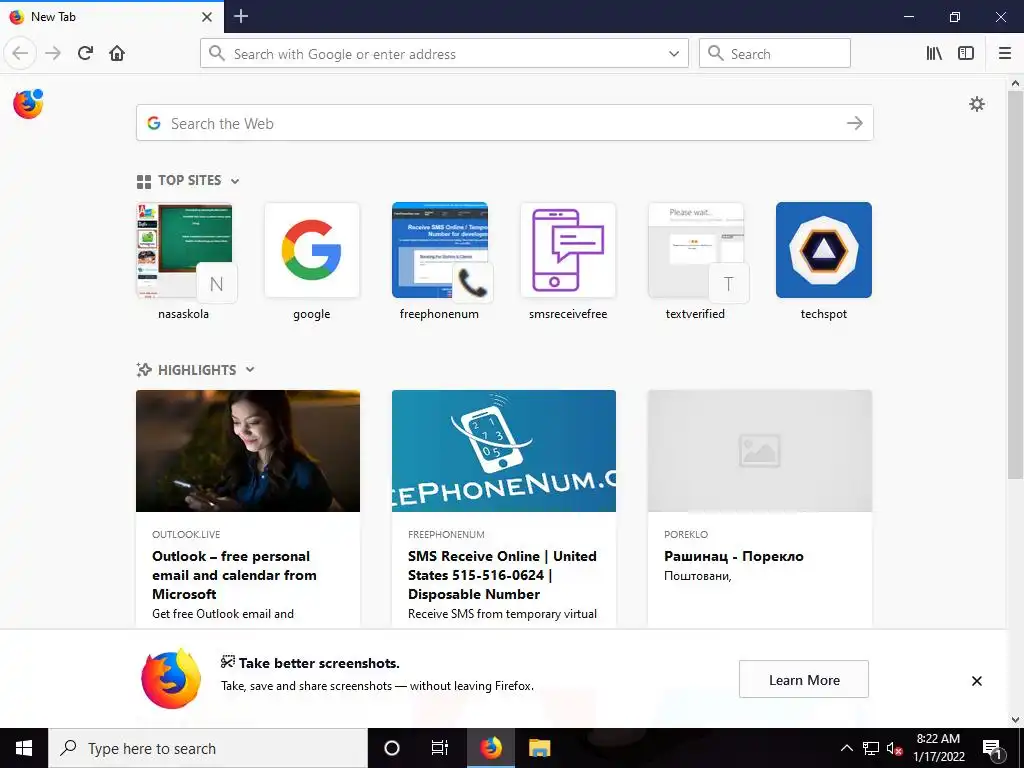Click the POREKLO source label

(x=686, y=534)
